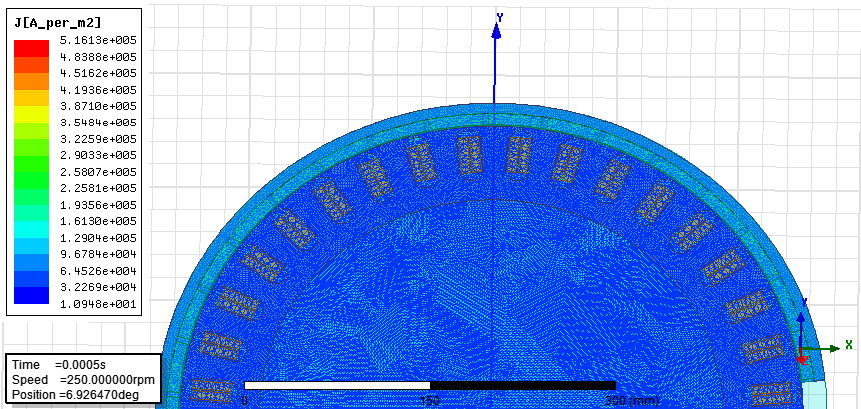Select the yellow 3.8710e+005 legend swatch
Image resolution: width=861 pixels, height=409 pixels.
point(31,114)
